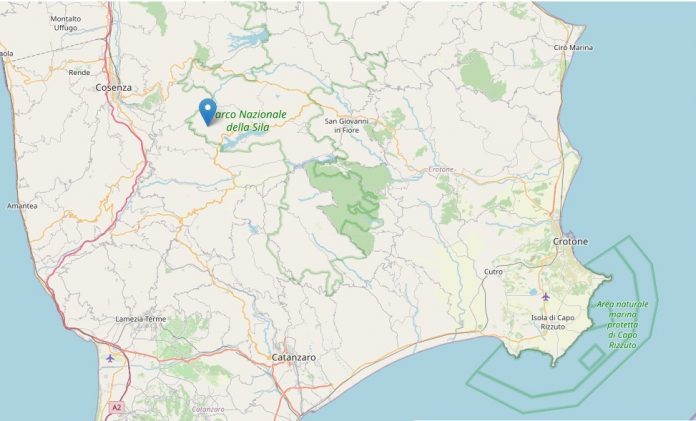Click the A2 highway shield
Image resolution: width=696 pixels, height=421 pixels.
(x=116, y=407)
